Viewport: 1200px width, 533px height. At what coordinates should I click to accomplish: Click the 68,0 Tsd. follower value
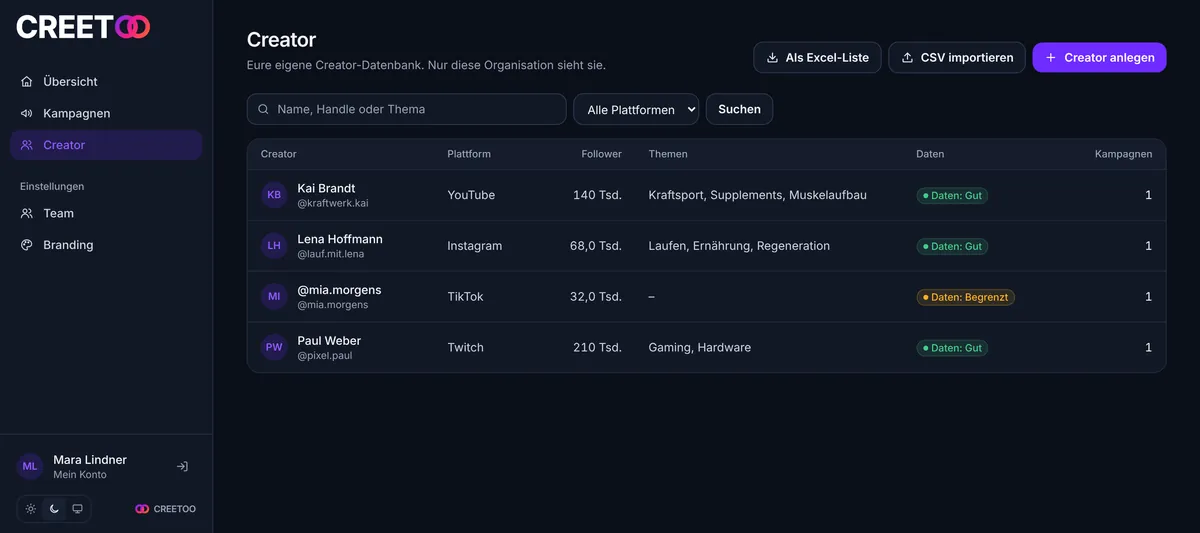point(596,247)
